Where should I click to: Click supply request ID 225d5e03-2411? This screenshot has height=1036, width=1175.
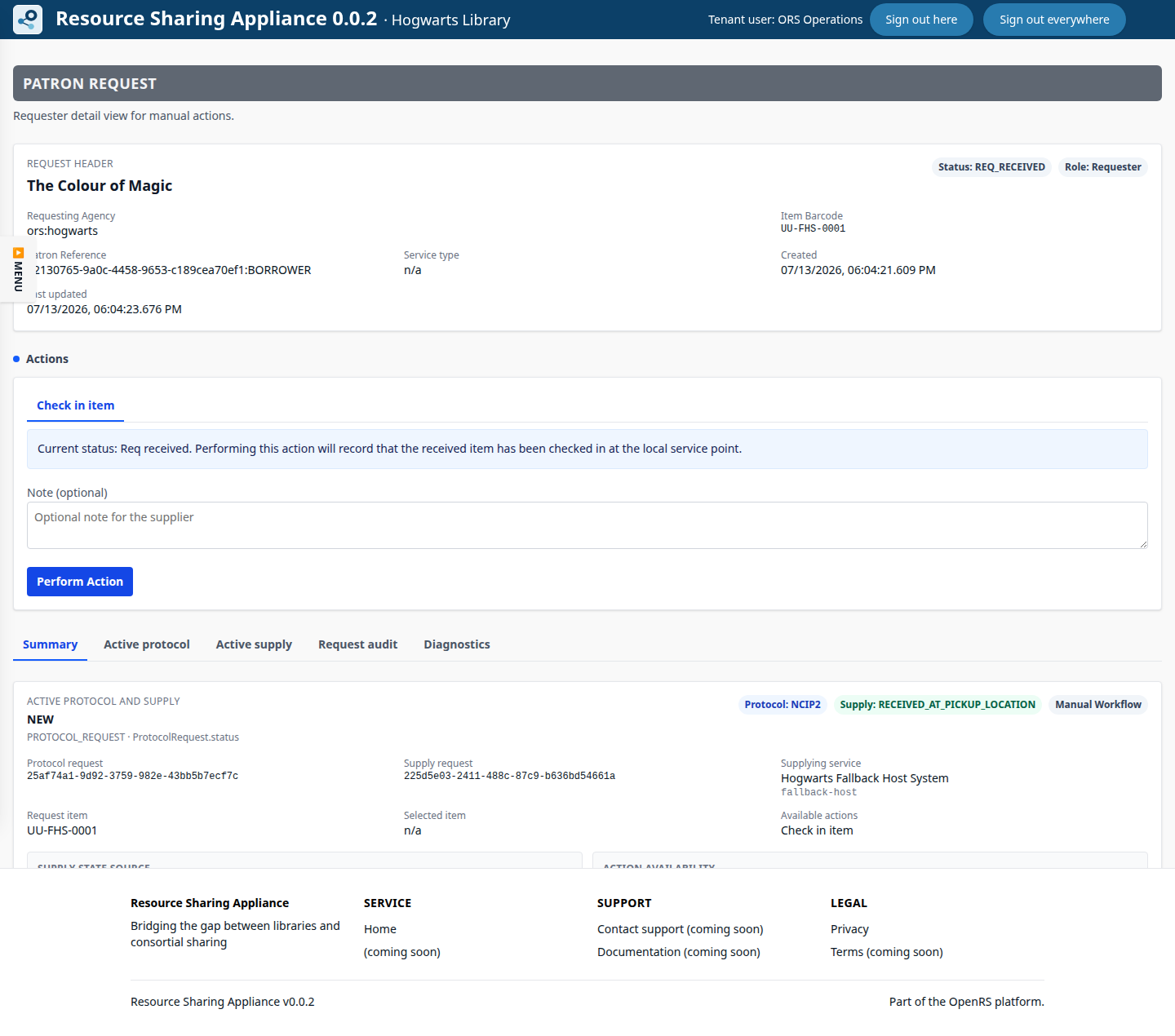(509, 776)
